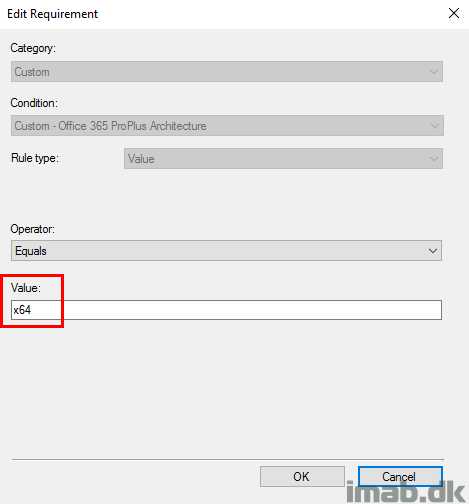The width and height of the screenshot is (469, 504).
Task: Open the Rule type Value combo box
Action: point(283,159)
